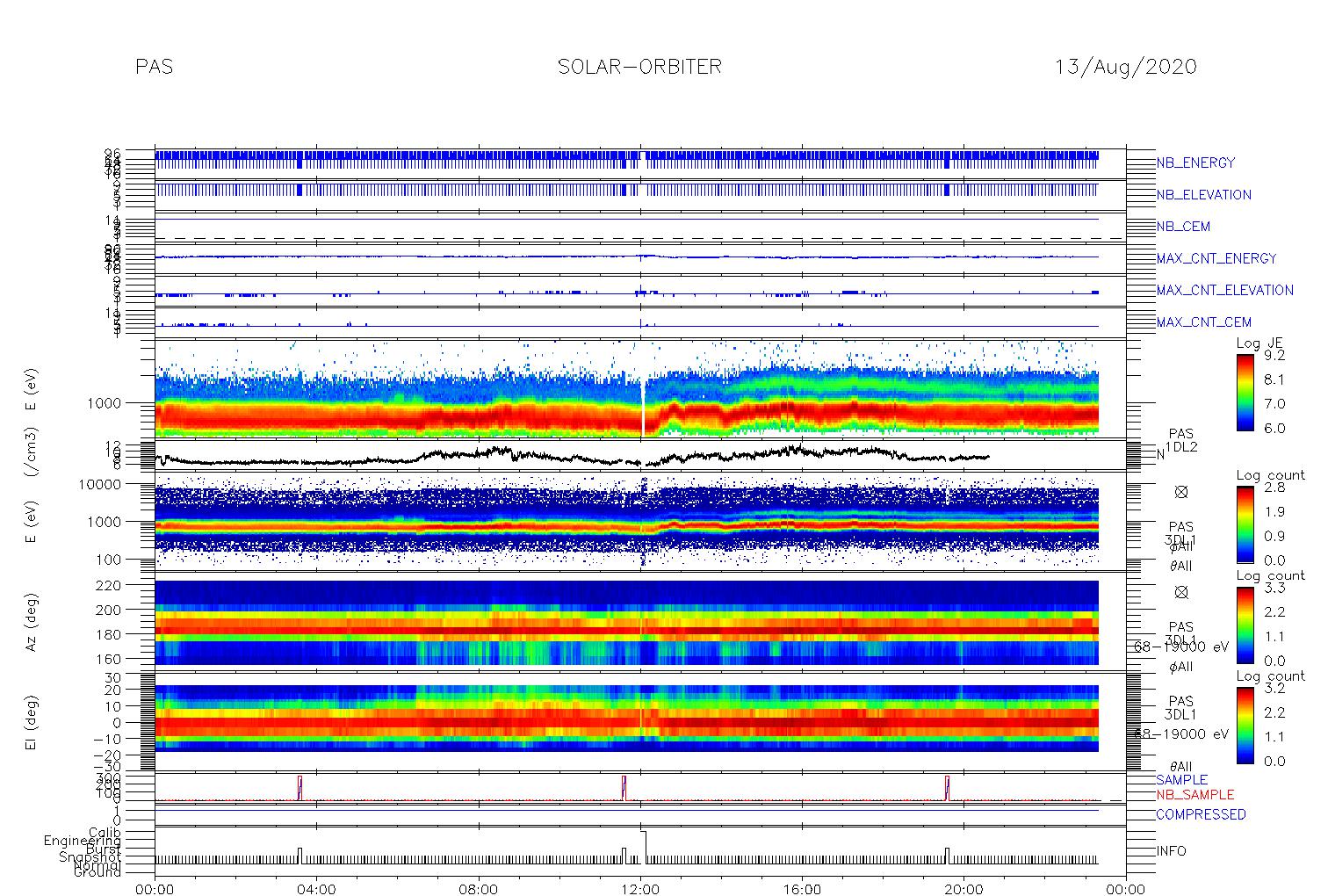Select the NB_ELEVATION panel label
The height and width of the screenshot is (896, 1328).
click(x=1203, y=195)
